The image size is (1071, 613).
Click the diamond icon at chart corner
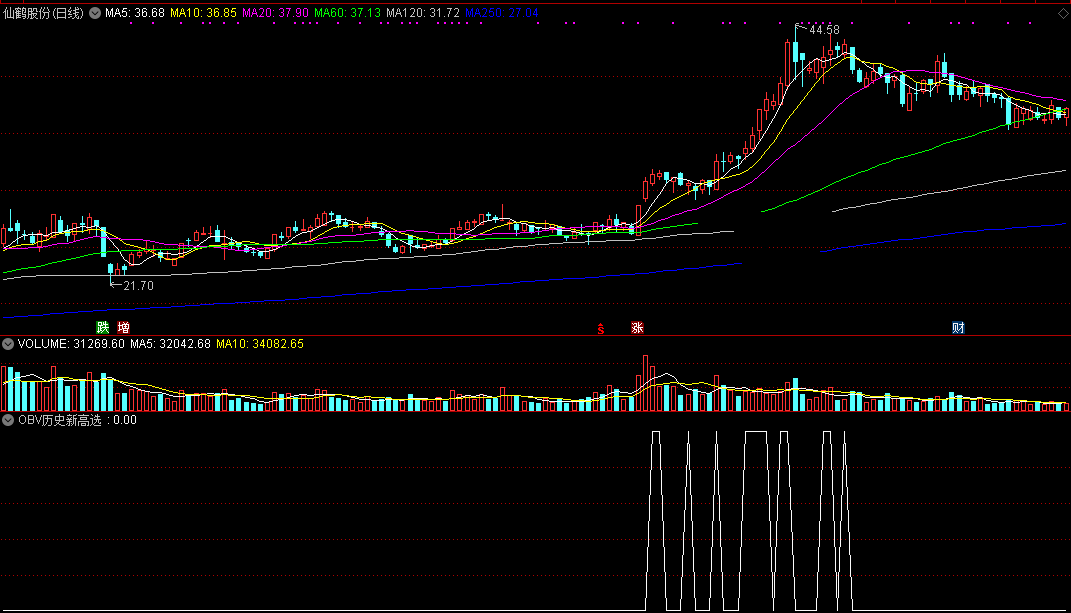coord(1063,14)
